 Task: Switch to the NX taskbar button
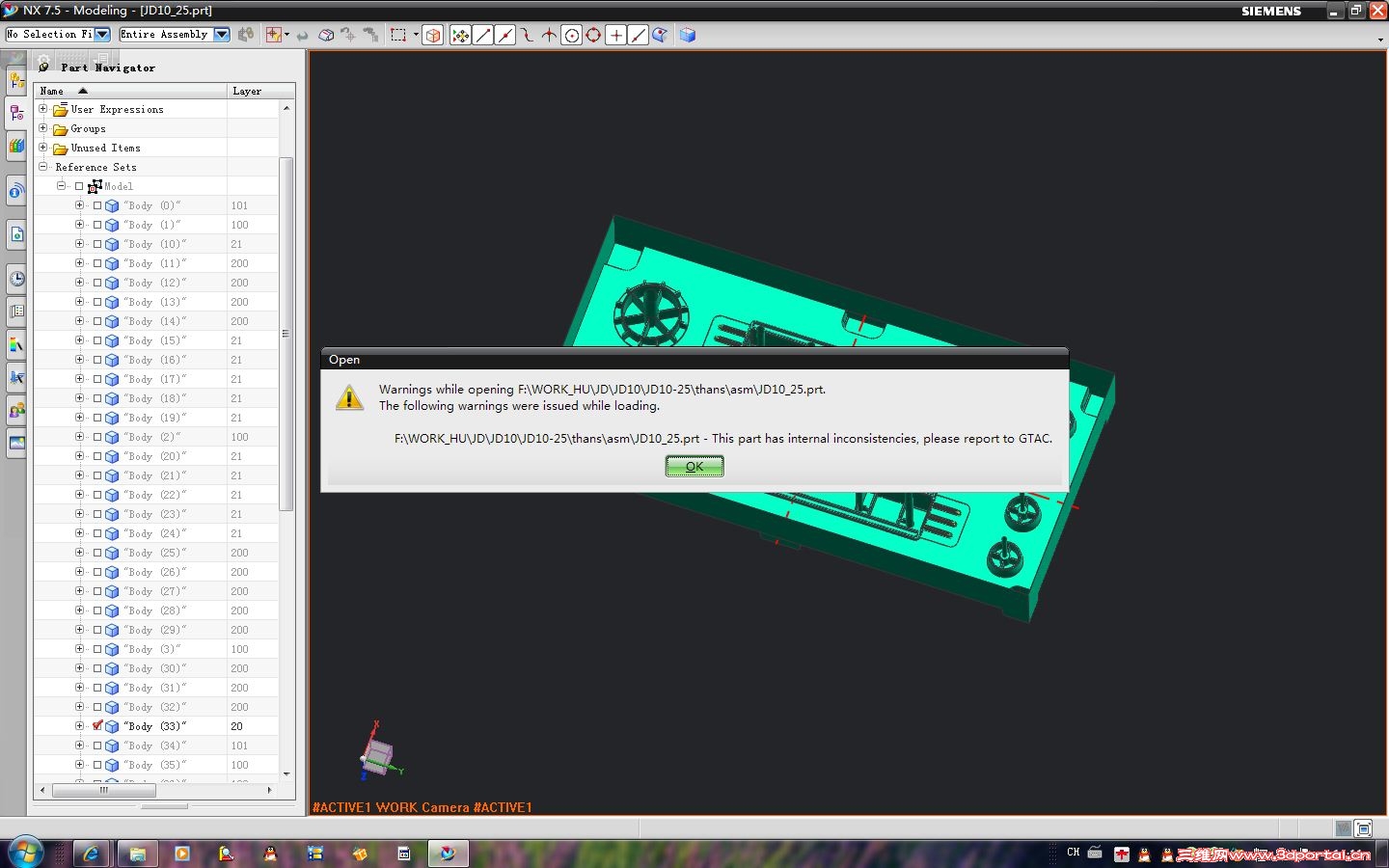coord(448,854)
